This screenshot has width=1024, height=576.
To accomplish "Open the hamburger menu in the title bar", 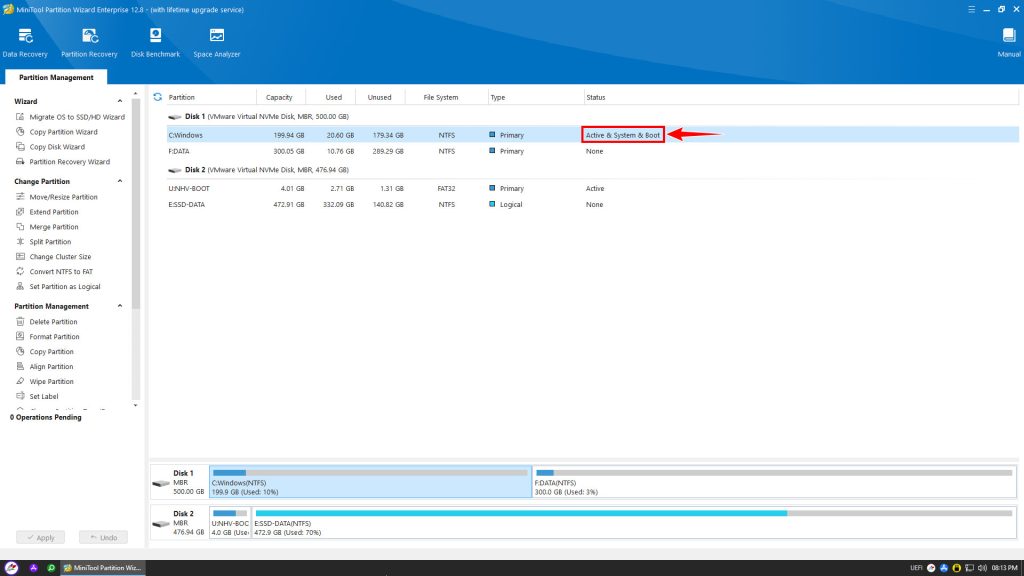I will [x=971, y=9].
